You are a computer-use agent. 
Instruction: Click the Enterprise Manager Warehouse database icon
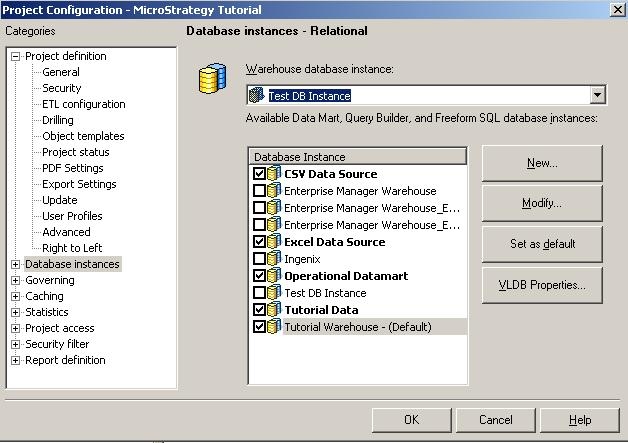coord(275,191)
